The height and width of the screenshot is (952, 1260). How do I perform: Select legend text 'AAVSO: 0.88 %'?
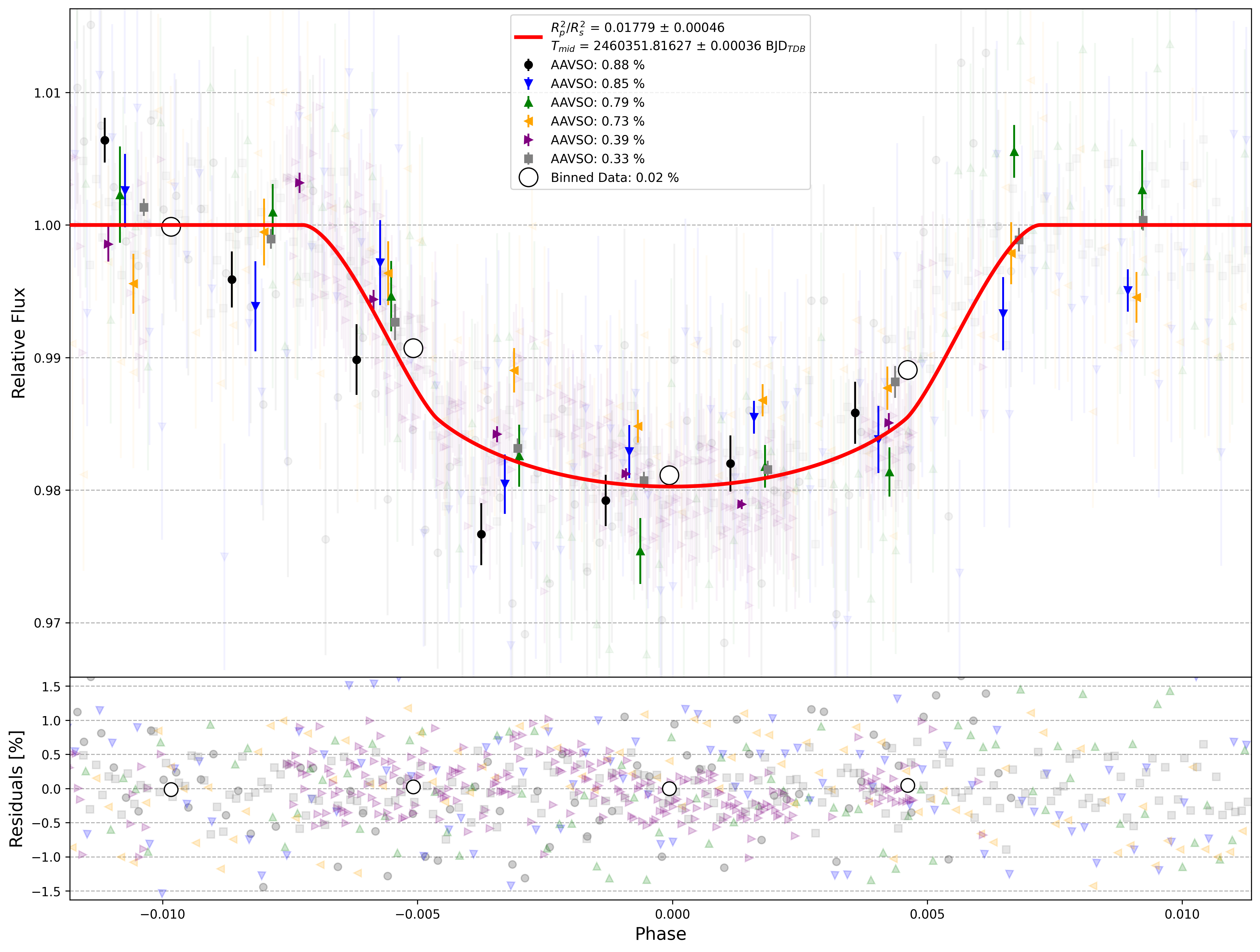coord(598,65)
